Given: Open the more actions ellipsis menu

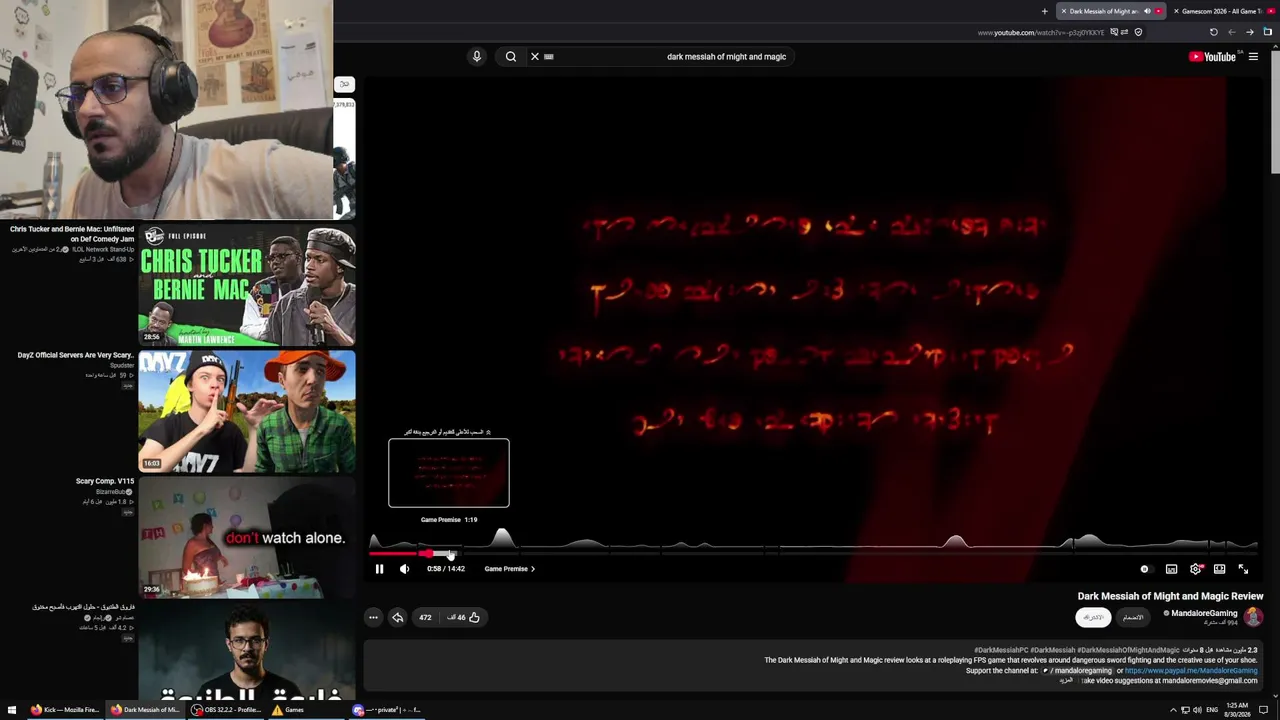Looking at the screenshot, I should coord(373,618).
